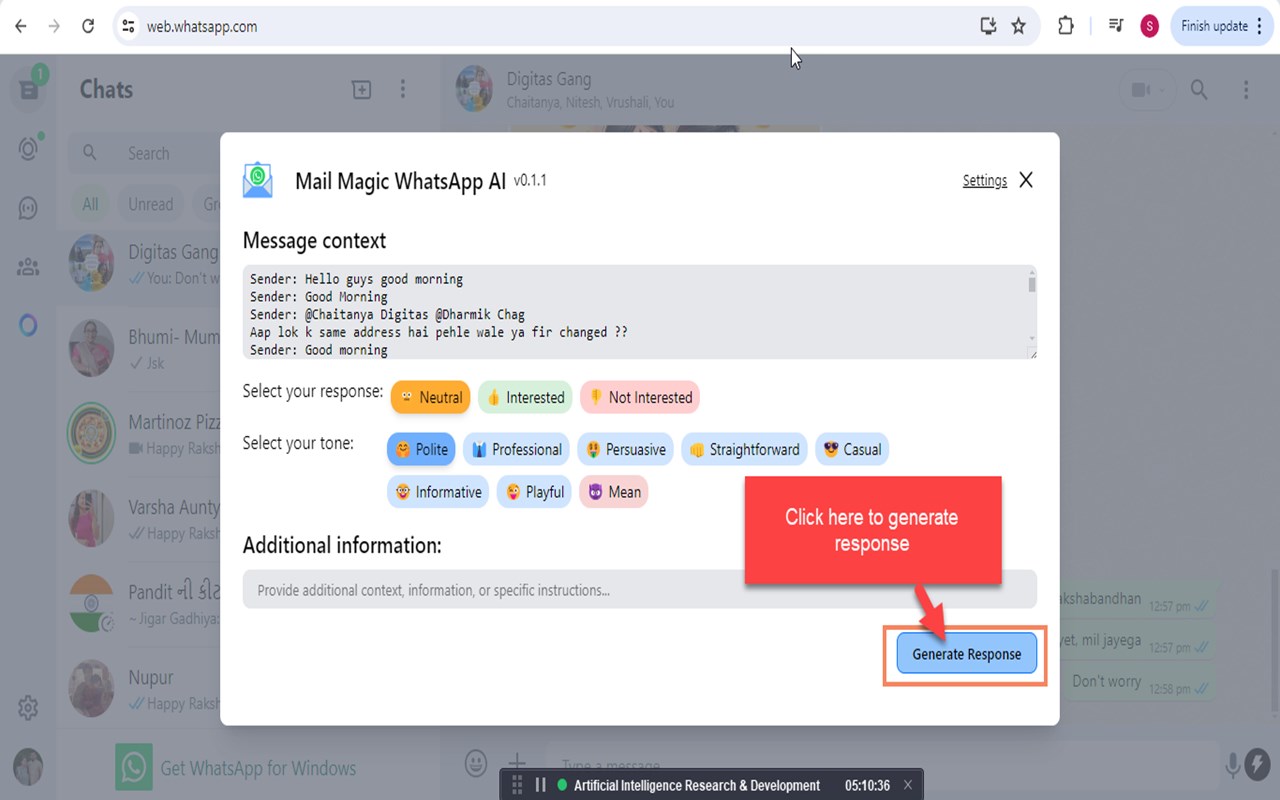
Task: Choose the Polite tone
Action: [x=421, y=449]
